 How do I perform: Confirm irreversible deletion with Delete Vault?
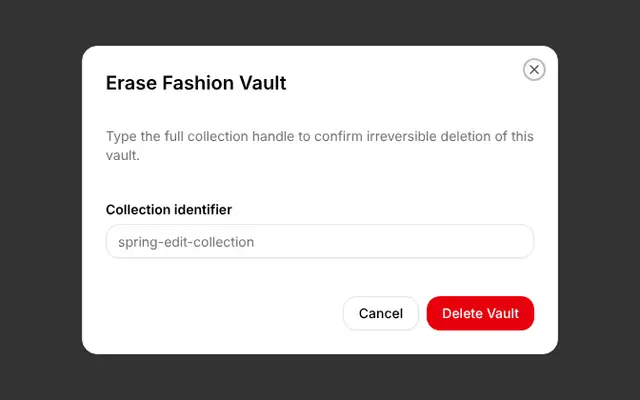coord(480,313)
